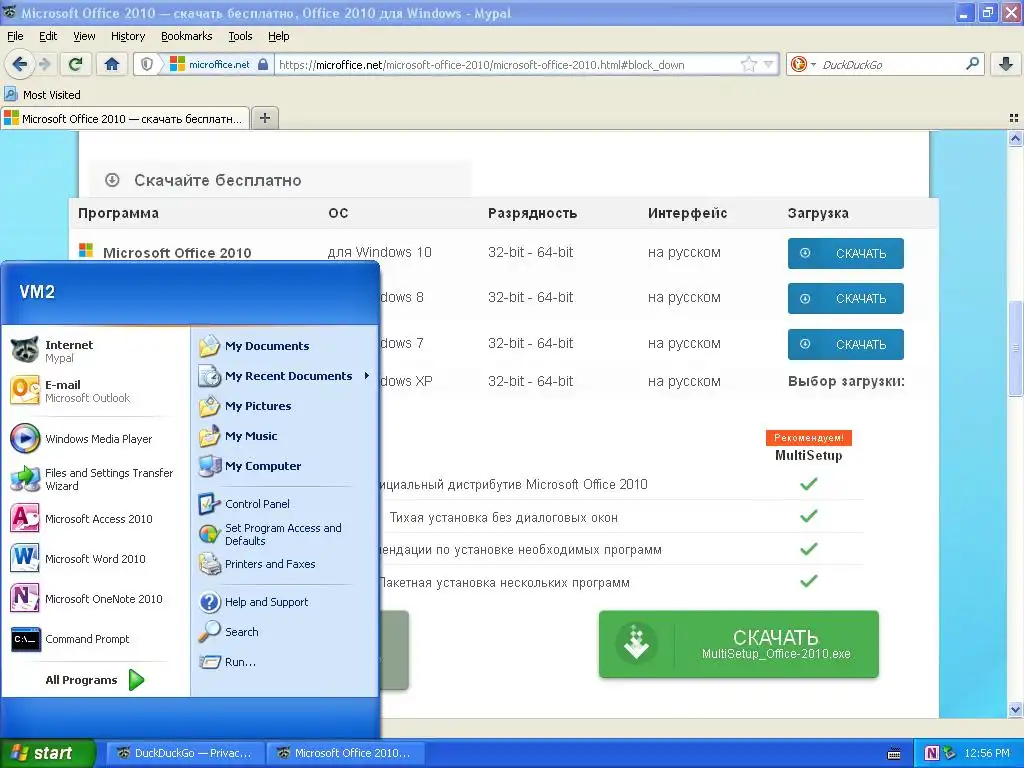Open the Run... dialog
Image resolution: width=1024 pixels, height=768 pixels.
click(x=285, y=662)
